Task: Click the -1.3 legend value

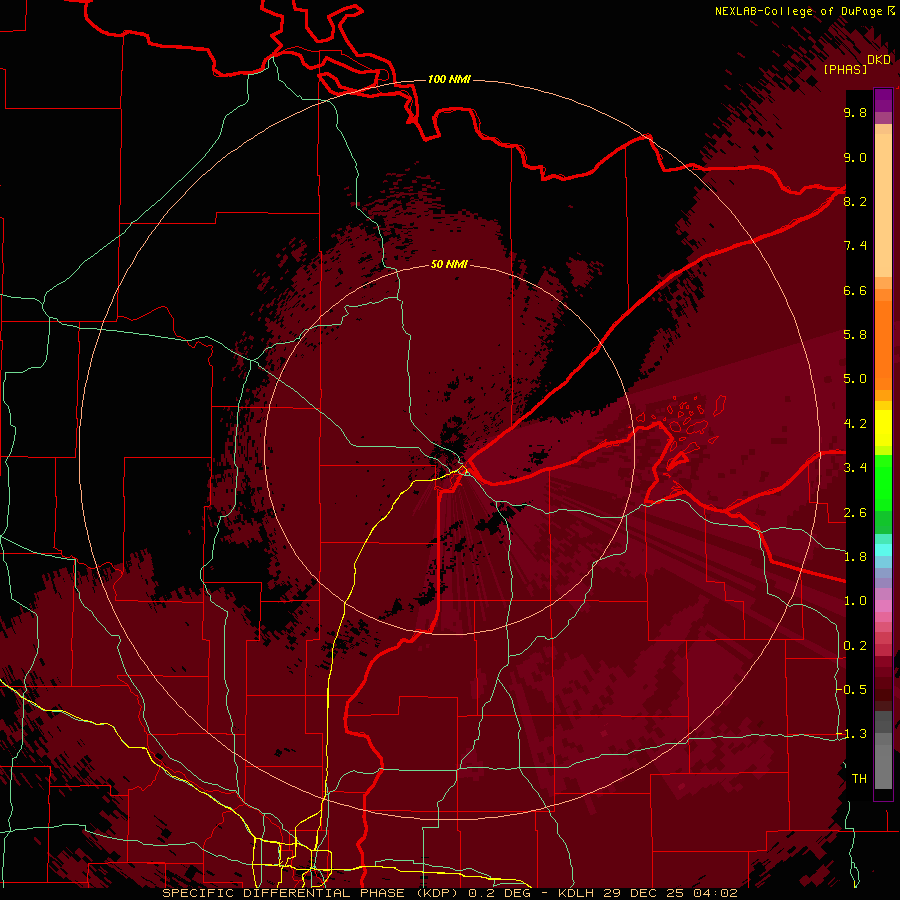Action: point(852,734)
